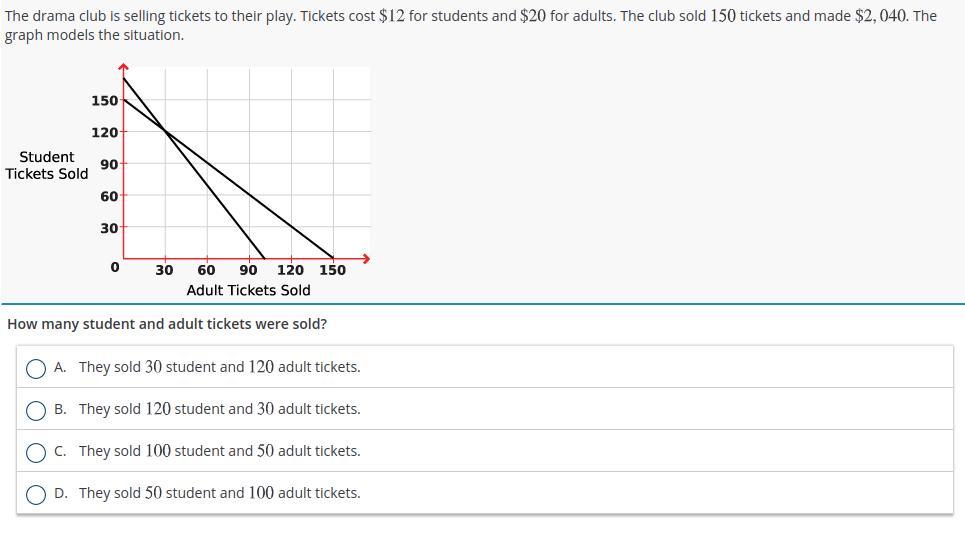Click the 150 label on the horizontal axis
This screenshot has height=542, width=965.
click(x=332, y=269)
